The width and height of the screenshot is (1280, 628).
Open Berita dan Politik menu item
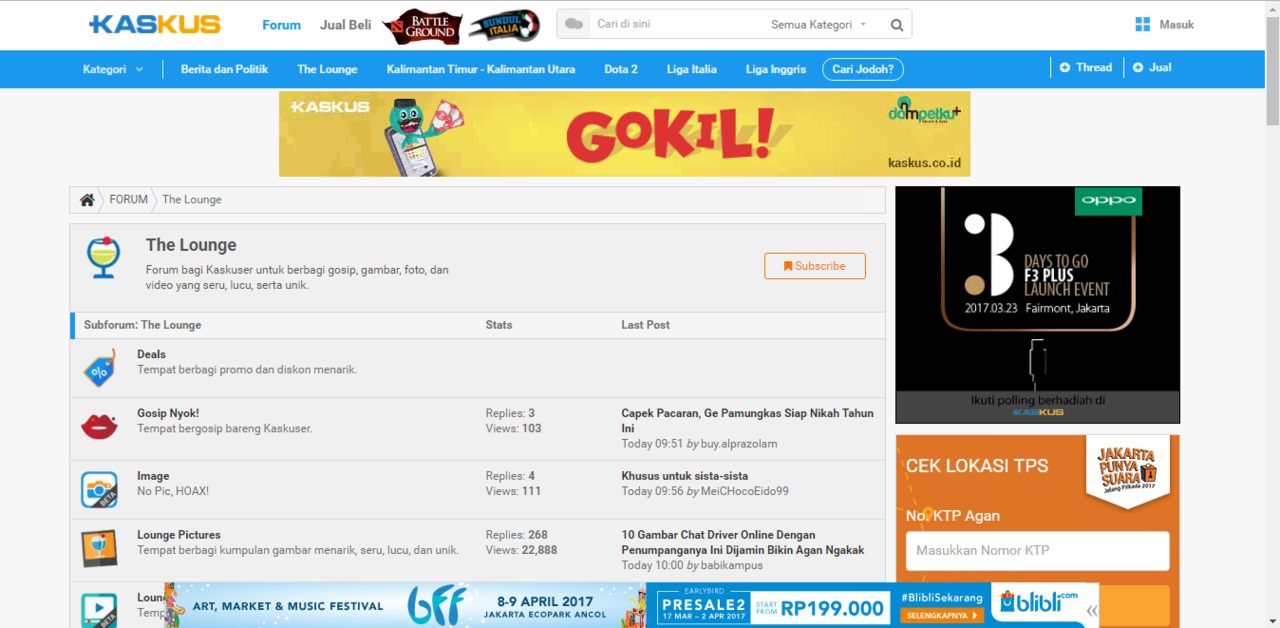pos(224,69)
